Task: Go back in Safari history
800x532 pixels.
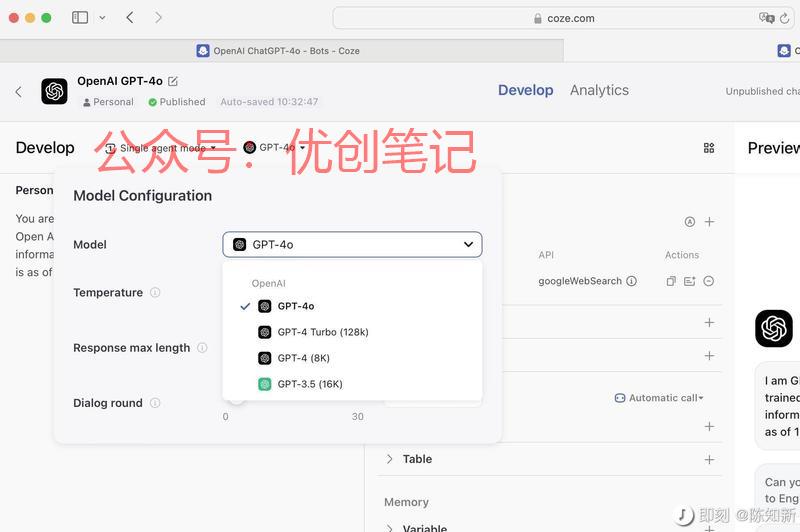Action: pyautogui.click(x=130, y=18)
